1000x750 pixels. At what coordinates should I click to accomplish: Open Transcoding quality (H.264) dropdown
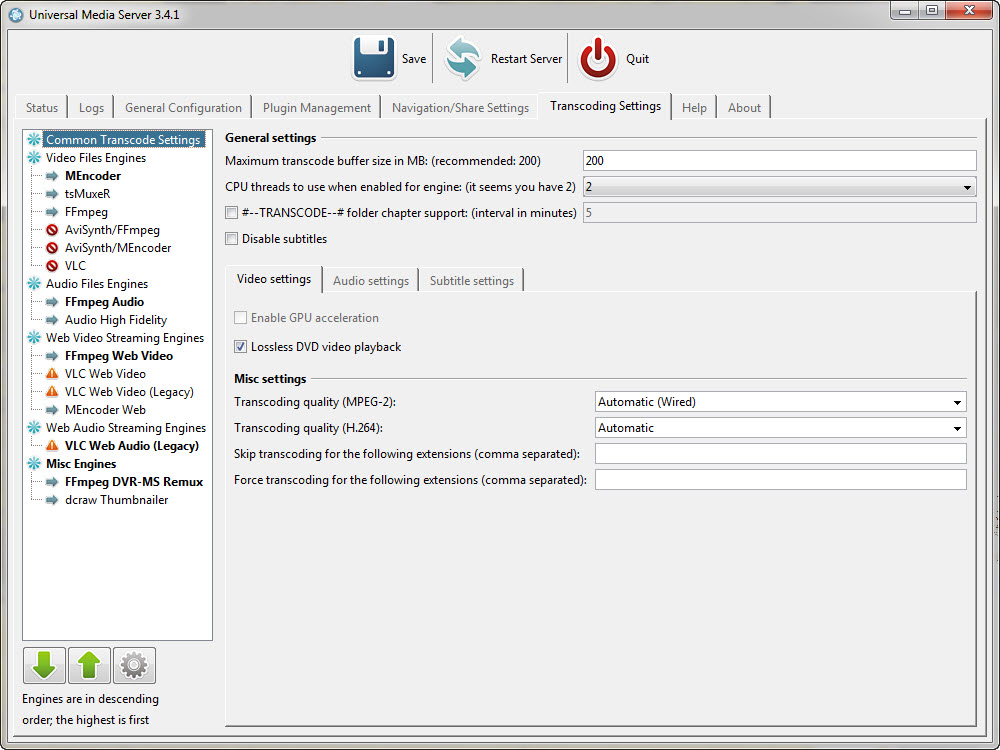tap(781, 428)
